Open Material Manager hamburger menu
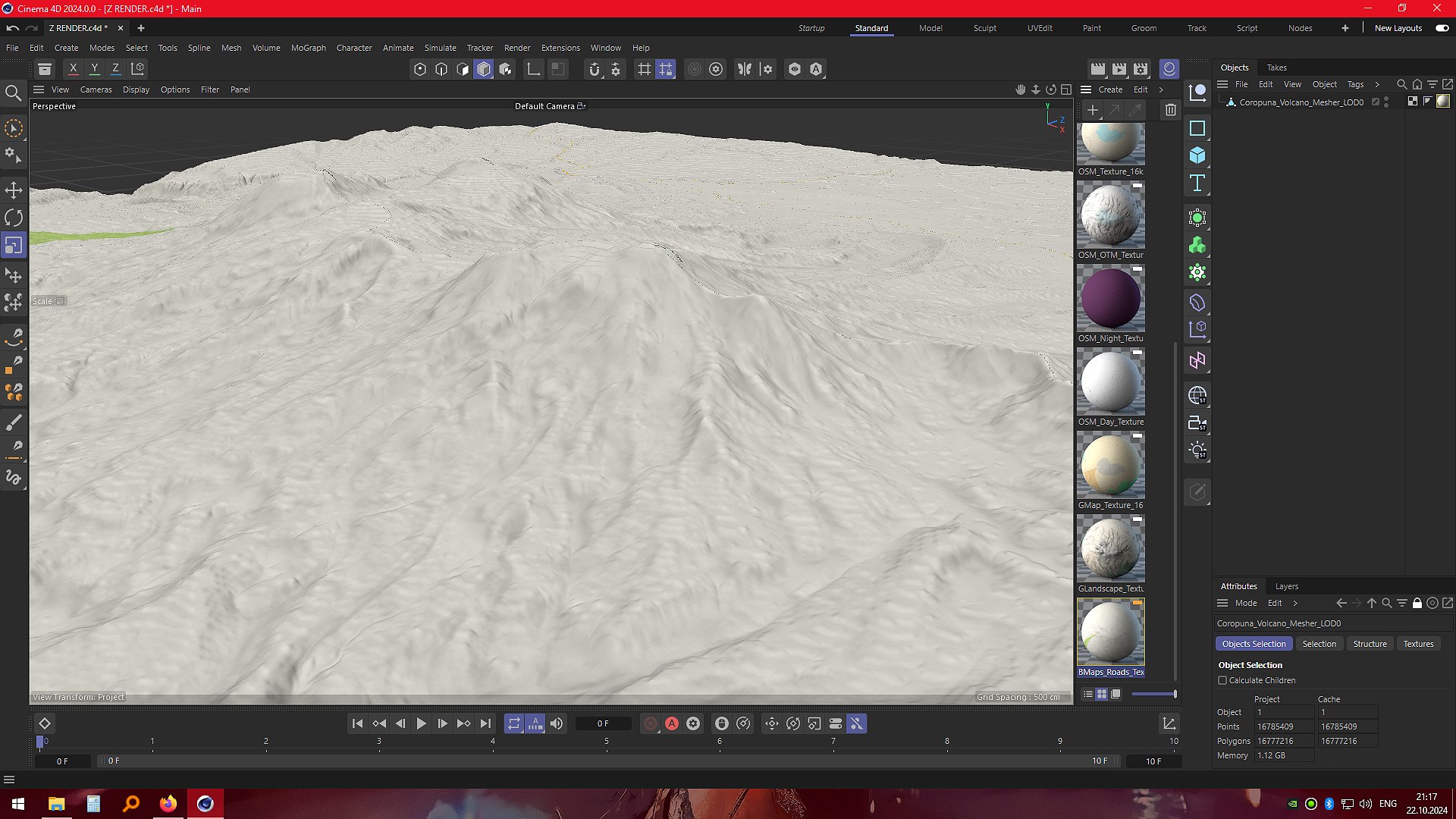Viewport: 1456px width, 819px height. click(1086, 89)
